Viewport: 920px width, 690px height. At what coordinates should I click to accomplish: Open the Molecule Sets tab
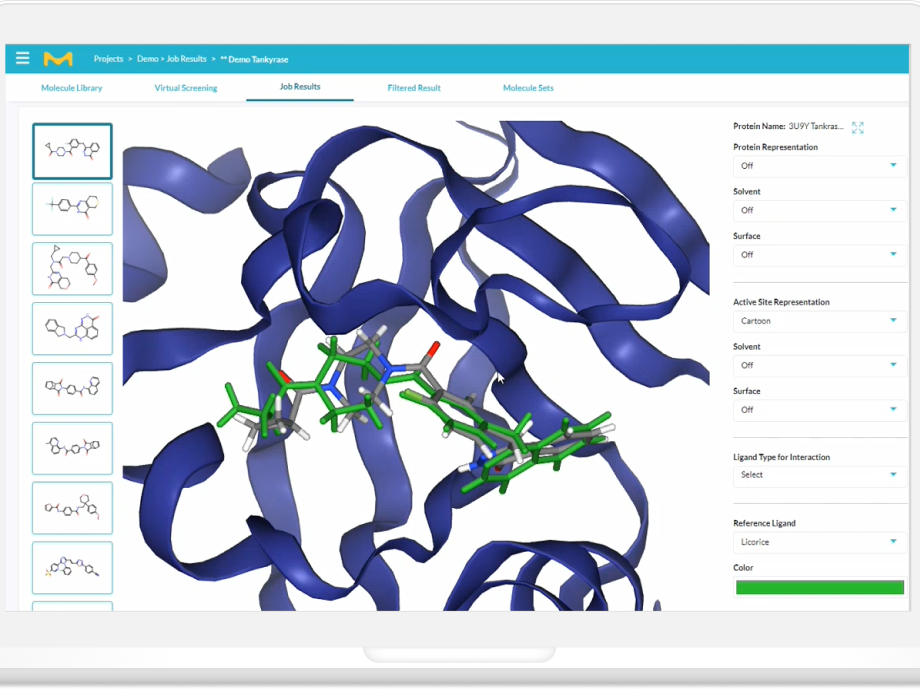click(528, 88)
